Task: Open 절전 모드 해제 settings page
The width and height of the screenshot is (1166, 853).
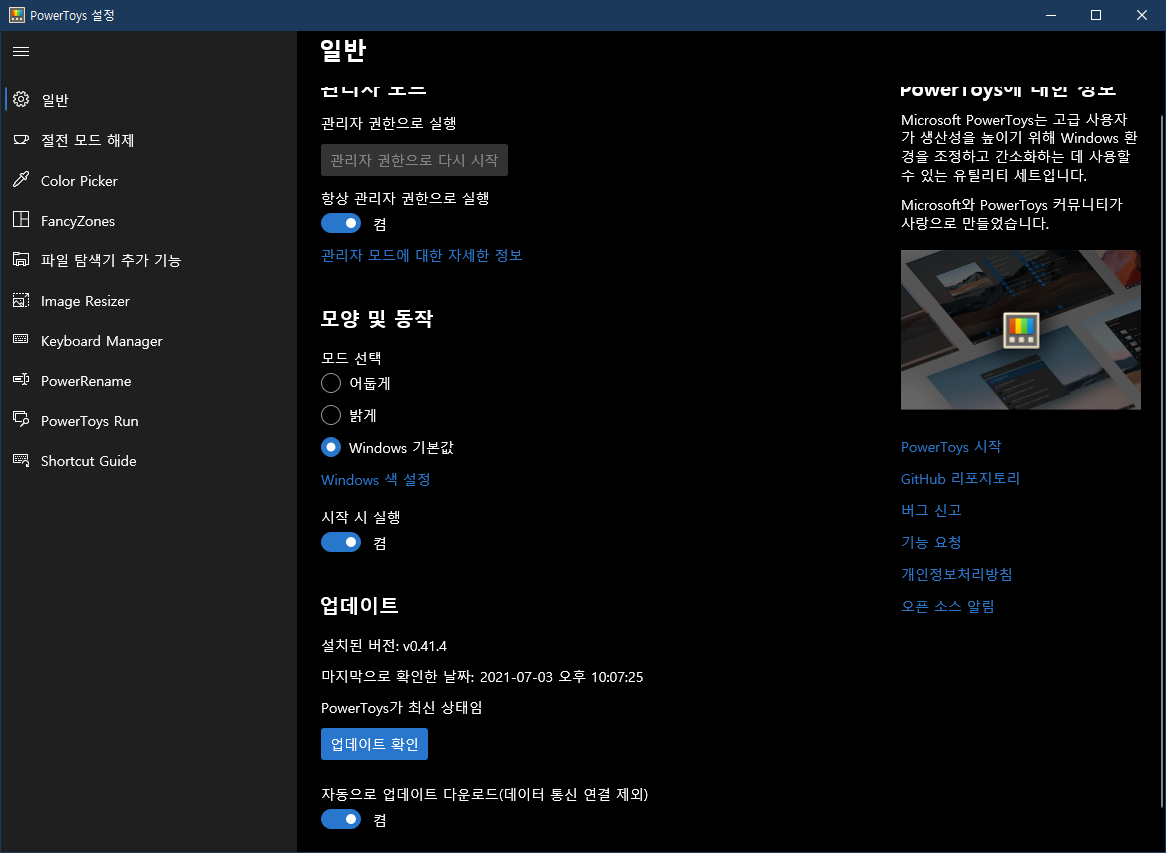Action: (x=149, y=140)
